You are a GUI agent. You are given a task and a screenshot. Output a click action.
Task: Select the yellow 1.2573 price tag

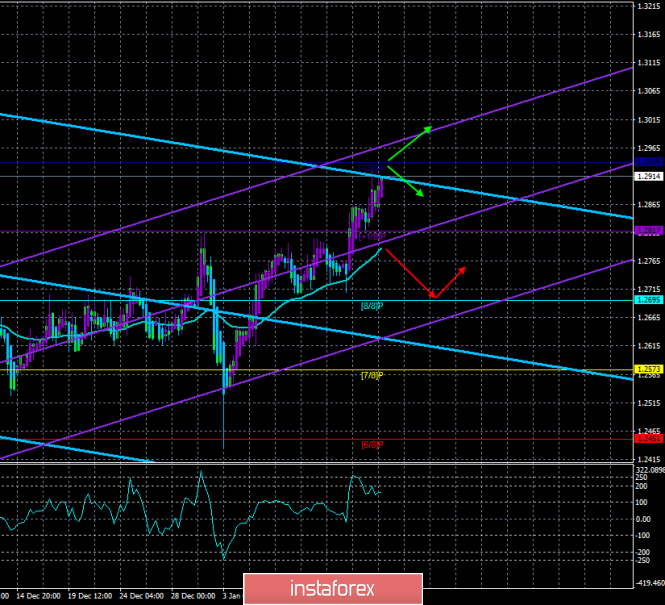click(647, 370)
